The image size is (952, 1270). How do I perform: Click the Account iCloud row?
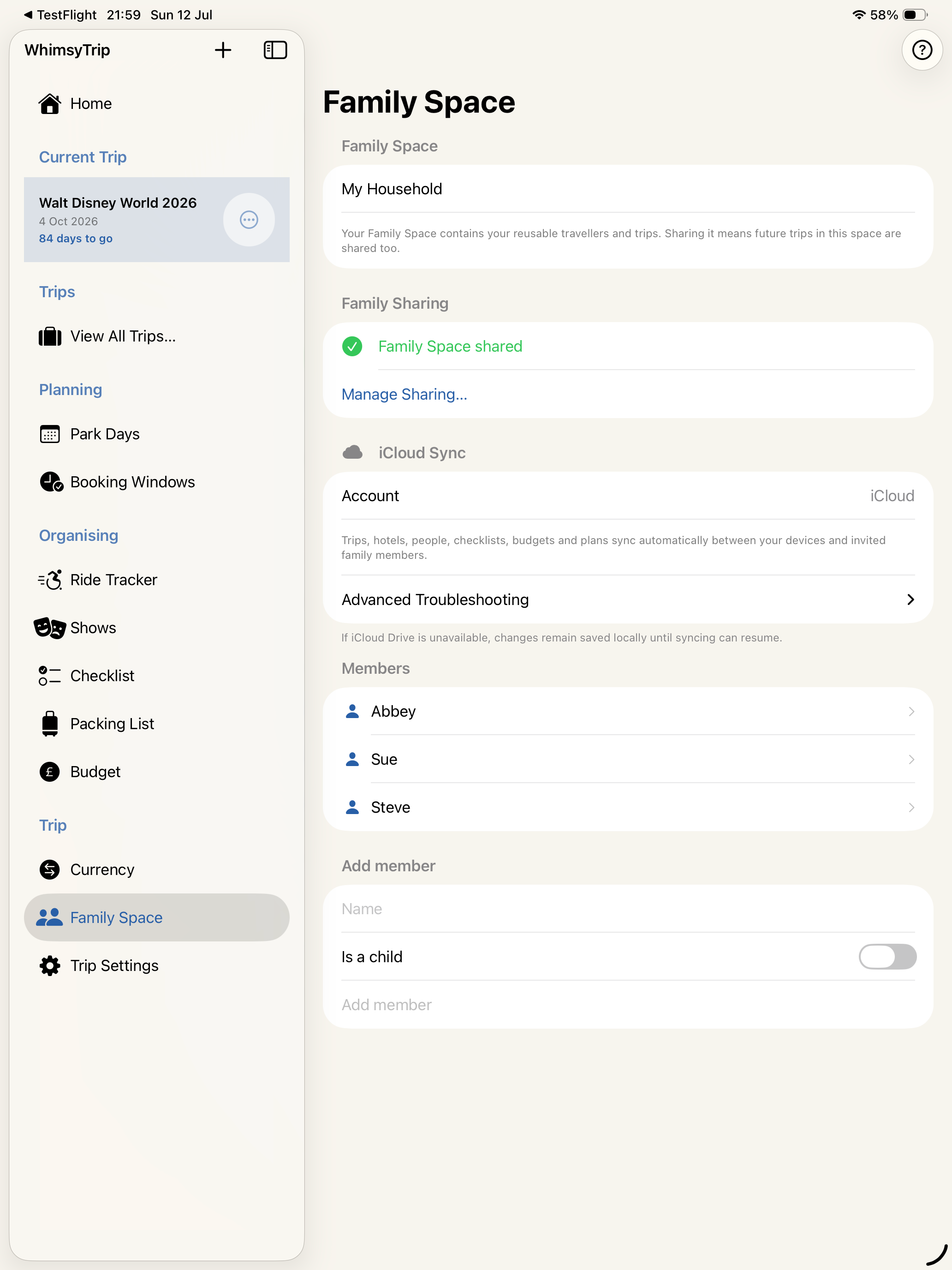628,496
